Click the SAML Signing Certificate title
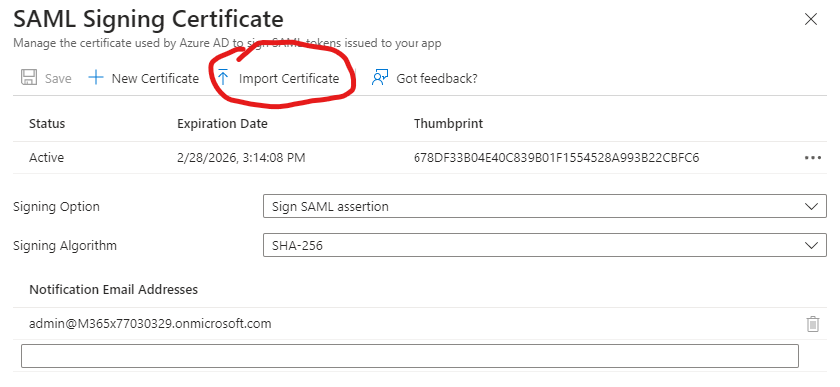840x387 pixels. click(148, 20)
